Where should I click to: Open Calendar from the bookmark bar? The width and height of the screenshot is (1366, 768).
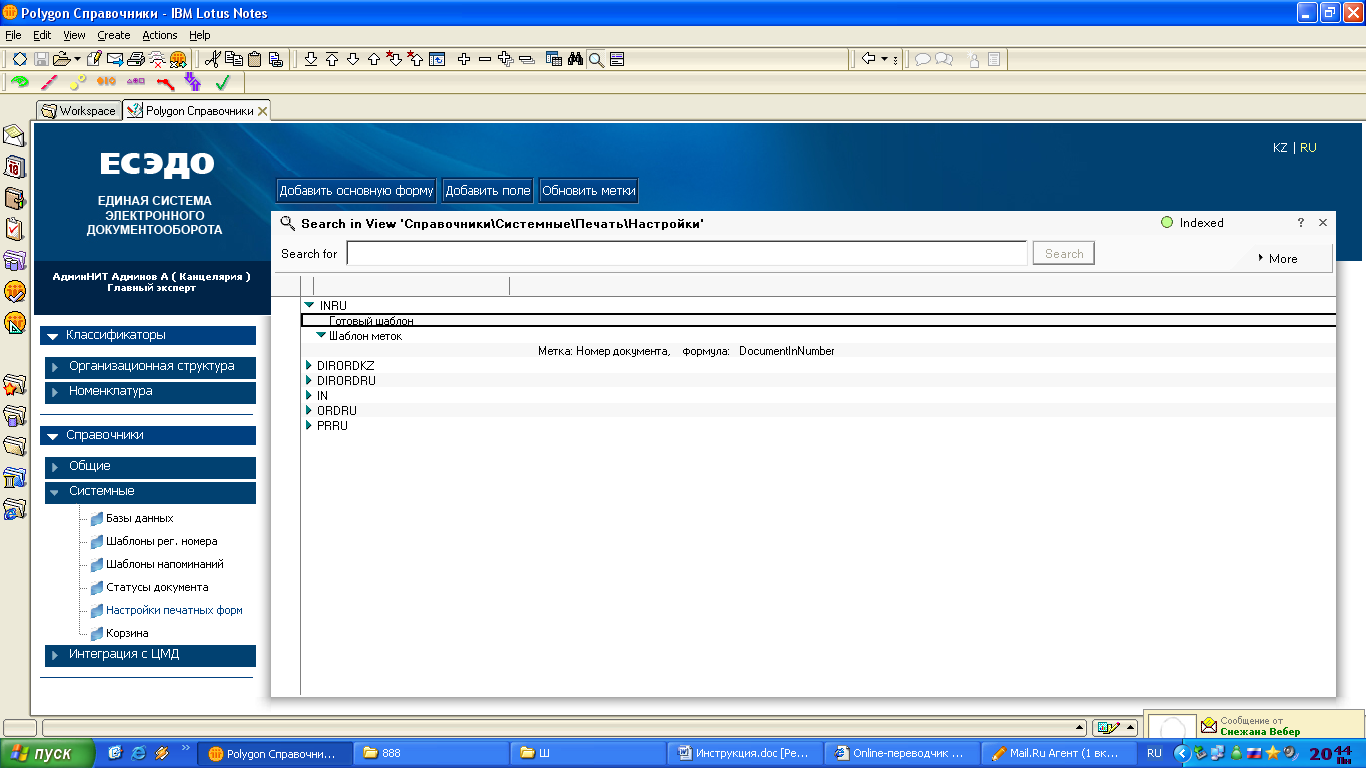(x=15, y=167)
